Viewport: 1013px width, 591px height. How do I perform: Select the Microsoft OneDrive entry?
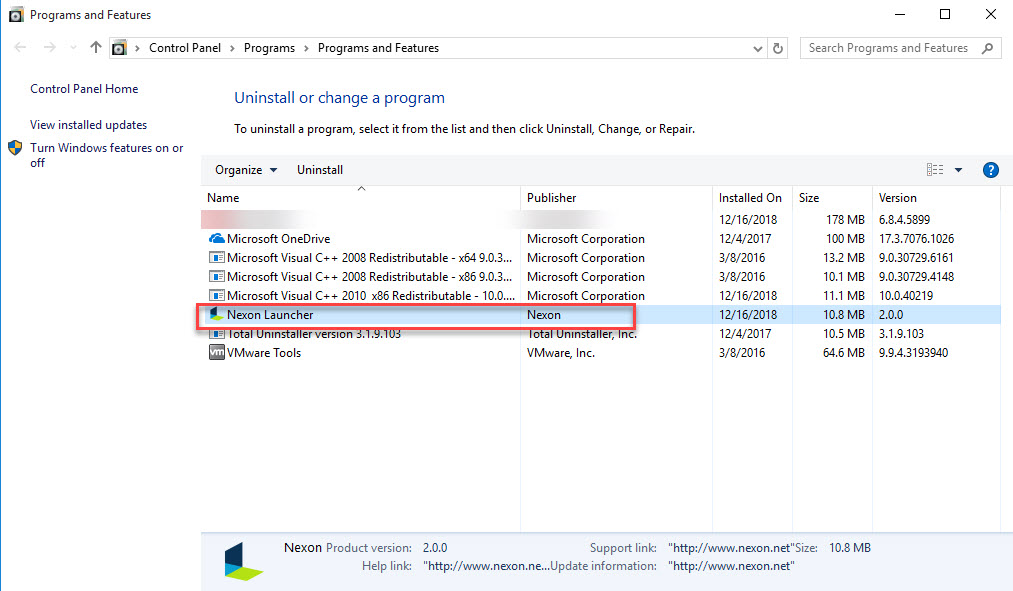[x=278, y=239]
